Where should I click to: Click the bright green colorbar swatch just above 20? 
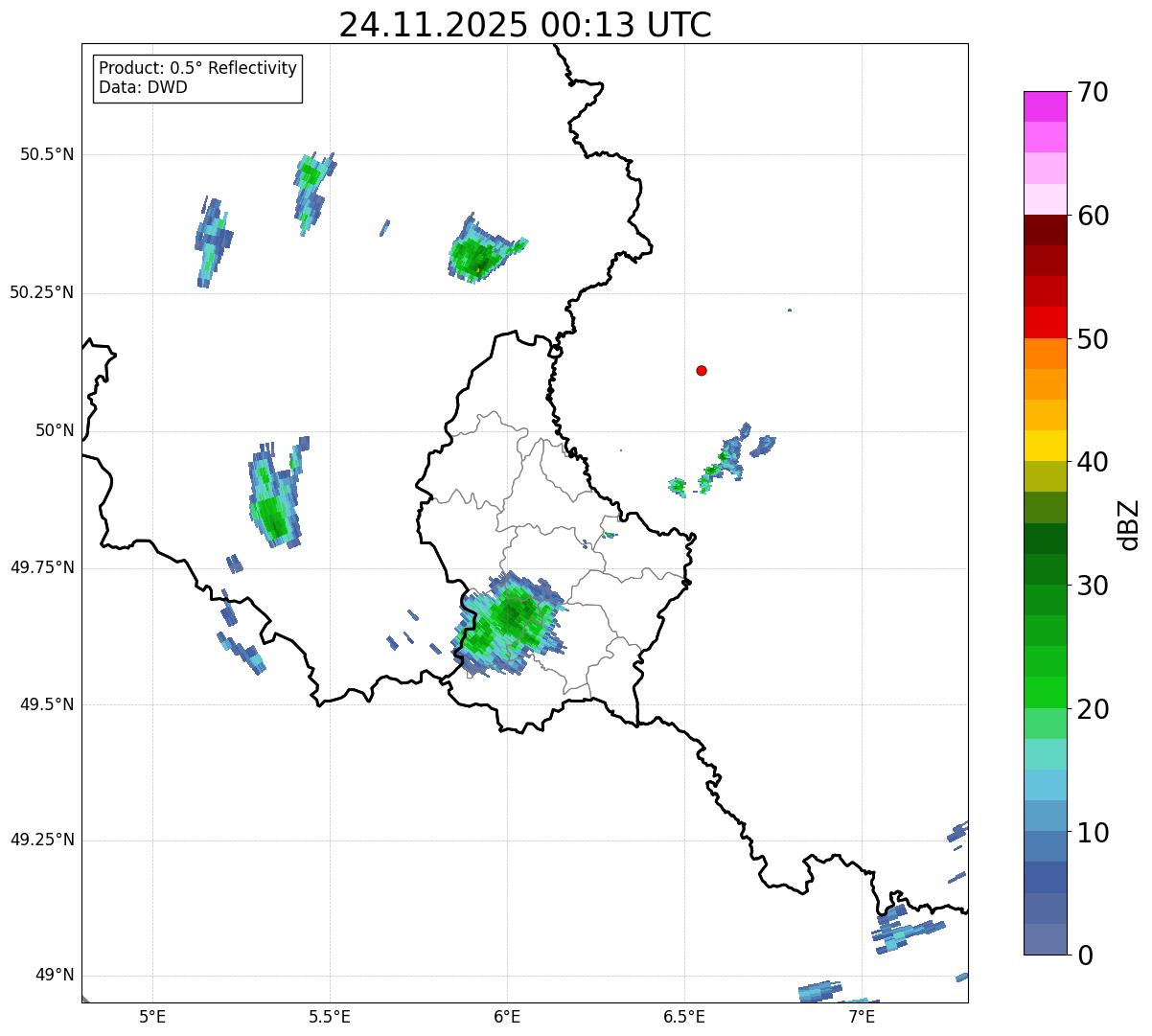pyautogui.click(x=1046, y=692)
